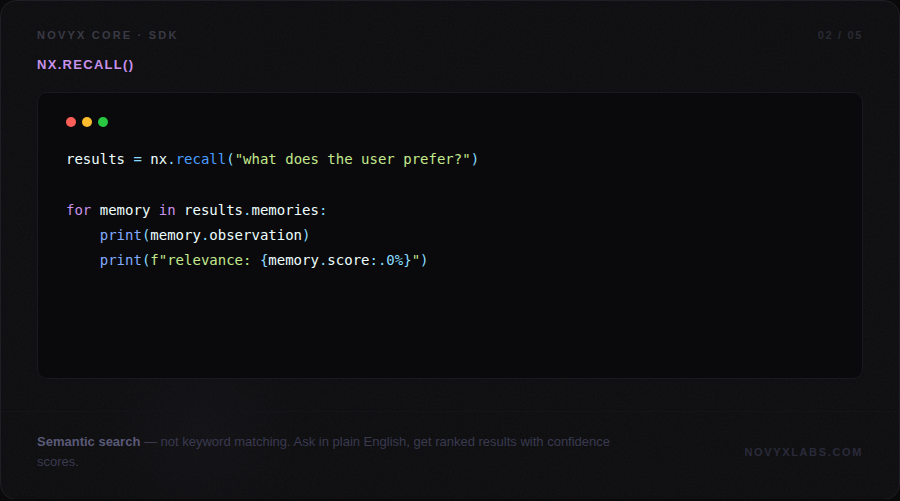Screen dimensions: 900x501
Task: Click the yellow window dot
Action: tap(87, 122)
